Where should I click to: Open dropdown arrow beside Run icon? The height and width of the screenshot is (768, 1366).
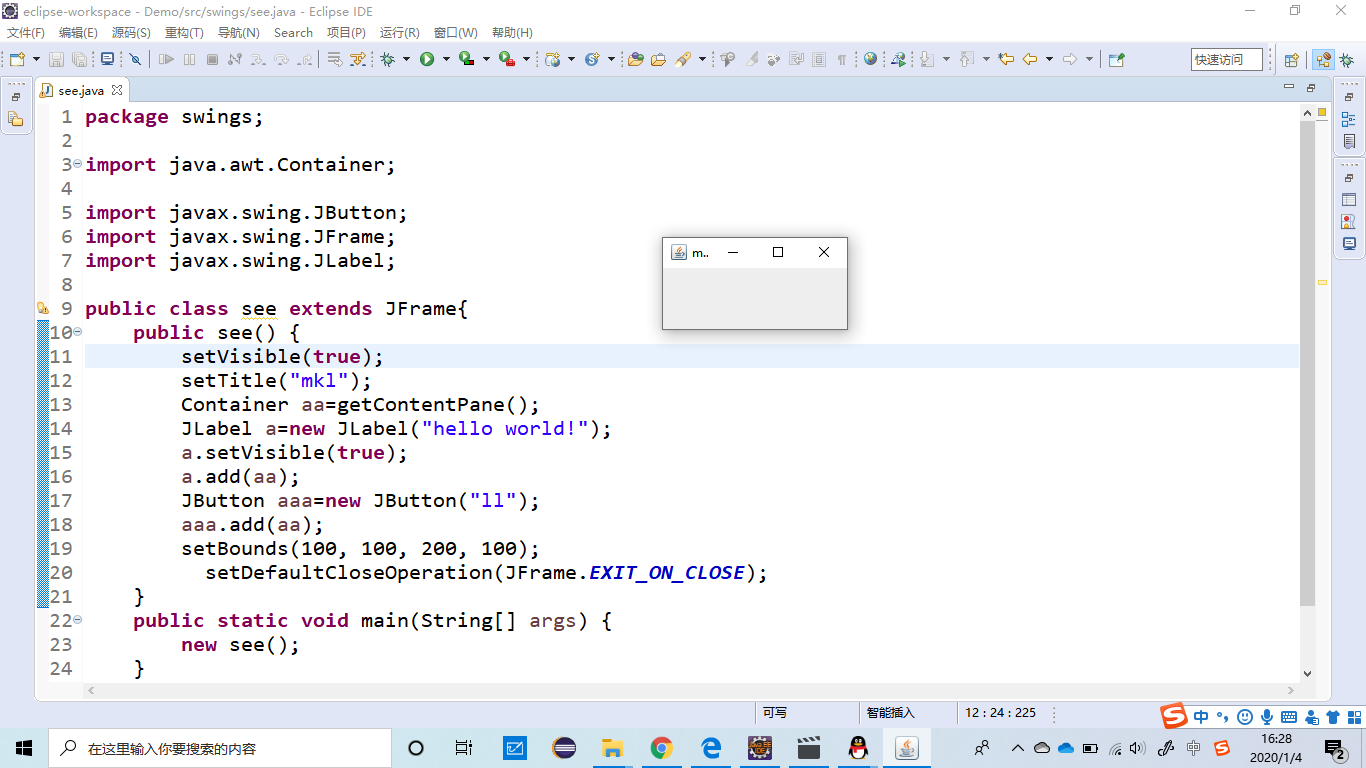point(446,59)
